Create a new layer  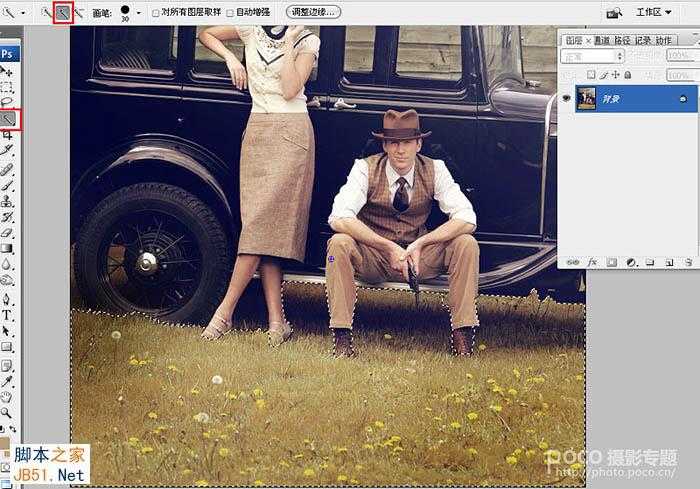pos(669,263)
